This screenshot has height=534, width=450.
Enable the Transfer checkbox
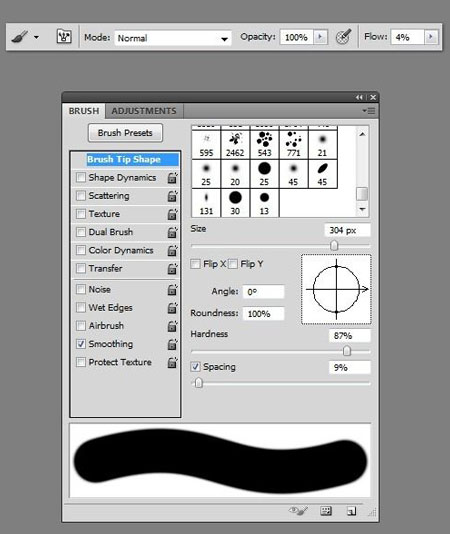click(81, 268)
